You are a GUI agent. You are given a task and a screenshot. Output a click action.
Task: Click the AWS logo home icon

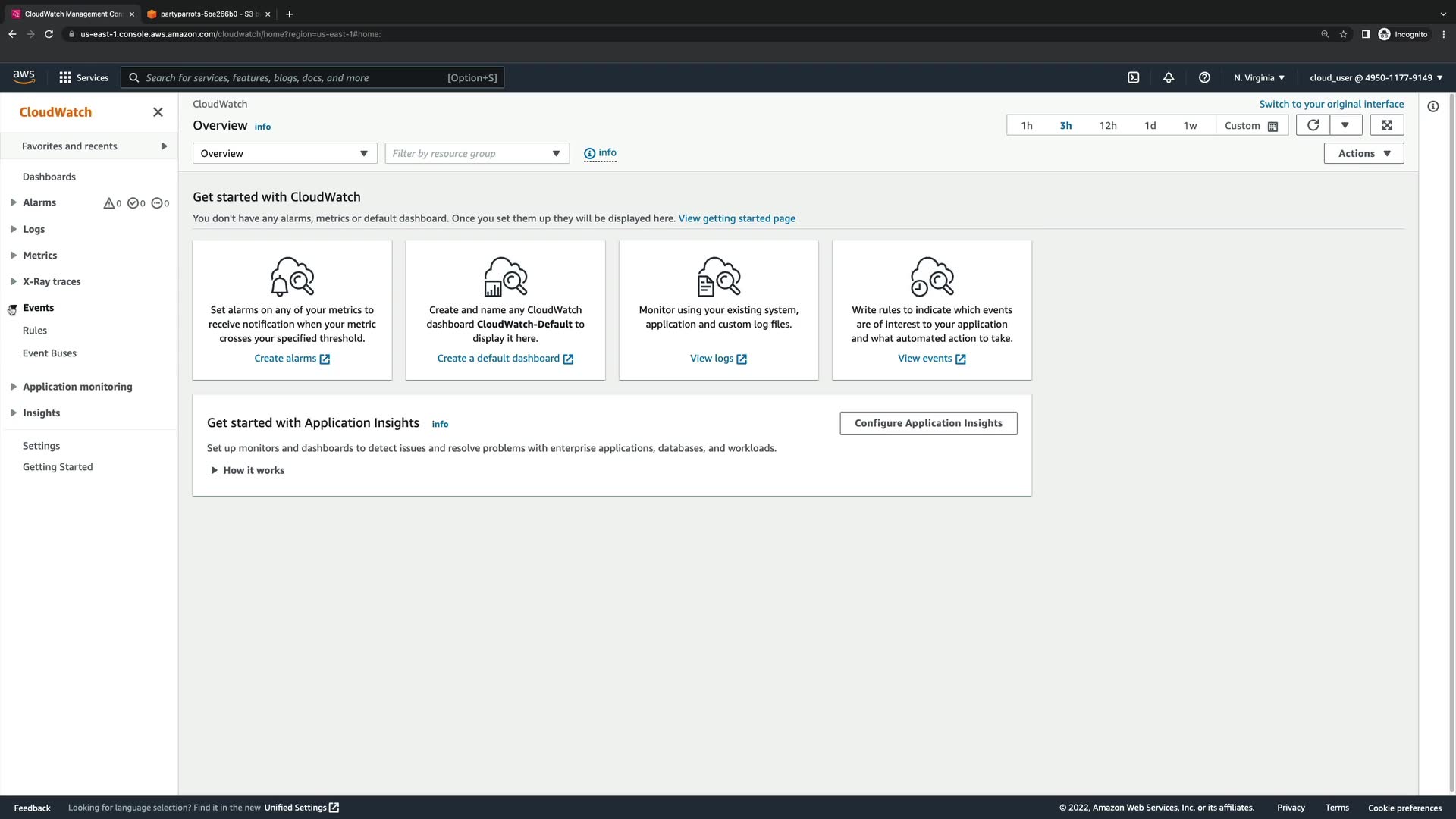click(24, 77)
